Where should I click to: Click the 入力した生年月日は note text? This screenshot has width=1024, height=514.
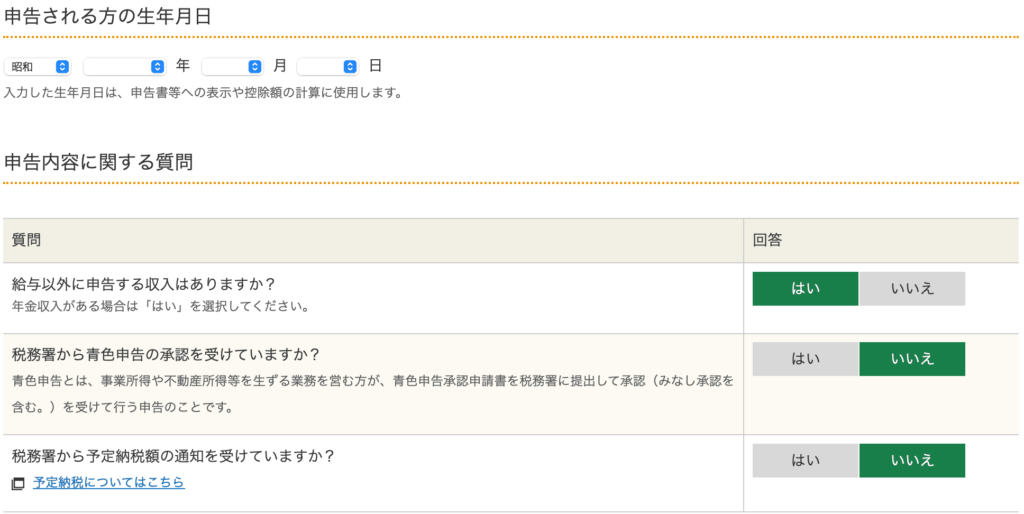click(202, 92)
